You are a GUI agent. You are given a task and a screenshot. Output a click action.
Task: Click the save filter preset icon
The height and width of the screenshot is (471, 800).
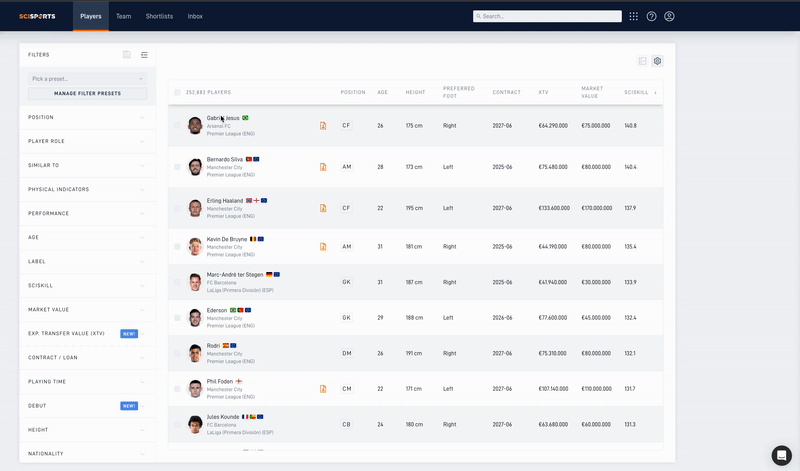tap(127, 55)
